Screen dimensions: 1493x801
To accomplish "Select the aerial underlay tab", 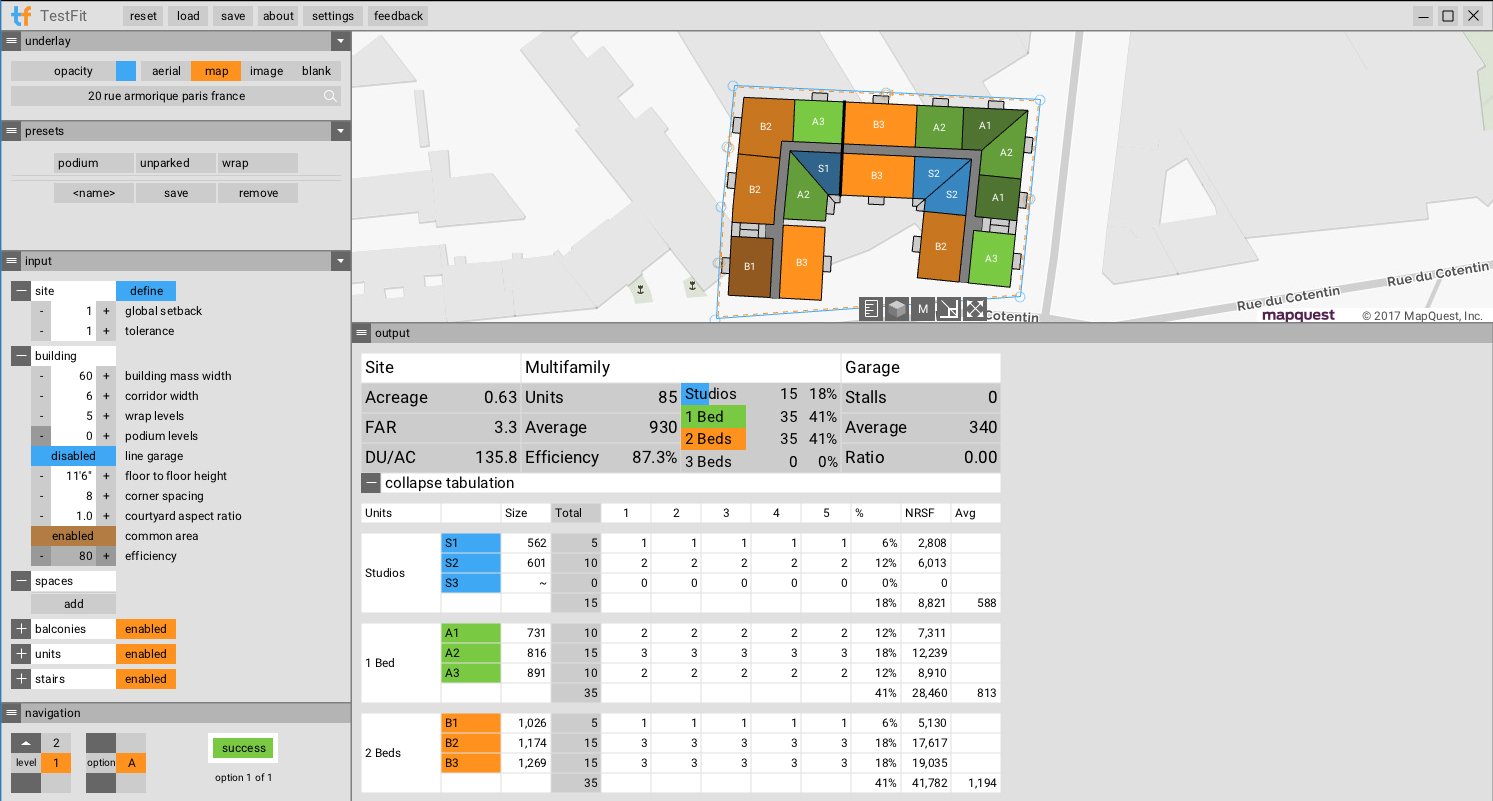I will pyautogui.click(x=166, y=71).
